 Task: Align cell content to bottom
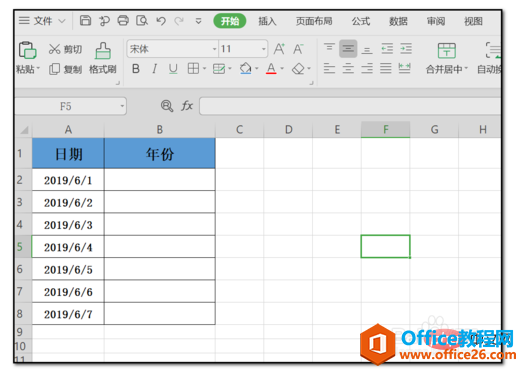pos(367,51)
